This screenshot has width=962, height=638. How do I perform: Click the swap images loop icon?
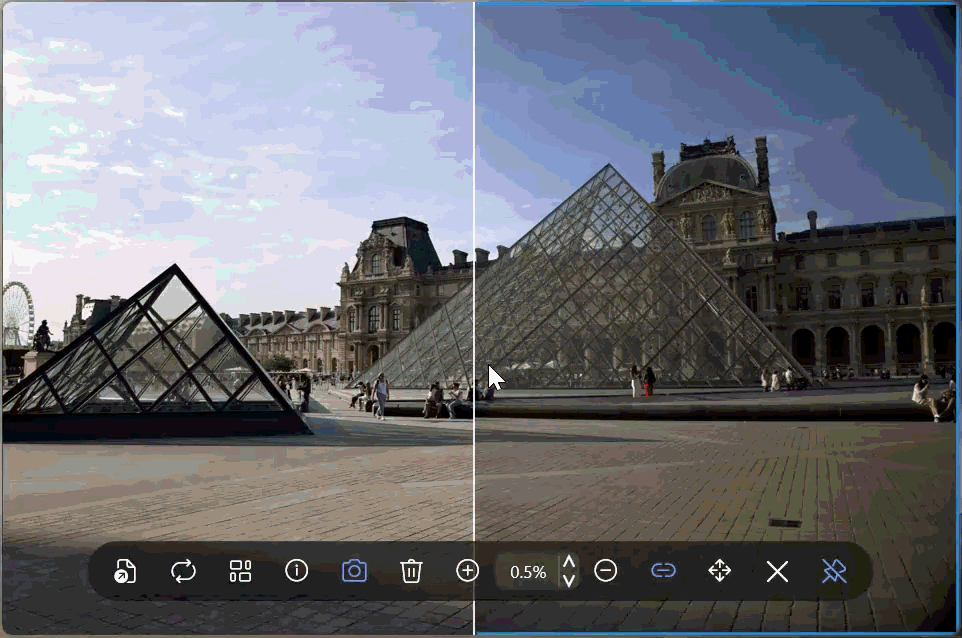click(x=183, y=571)
